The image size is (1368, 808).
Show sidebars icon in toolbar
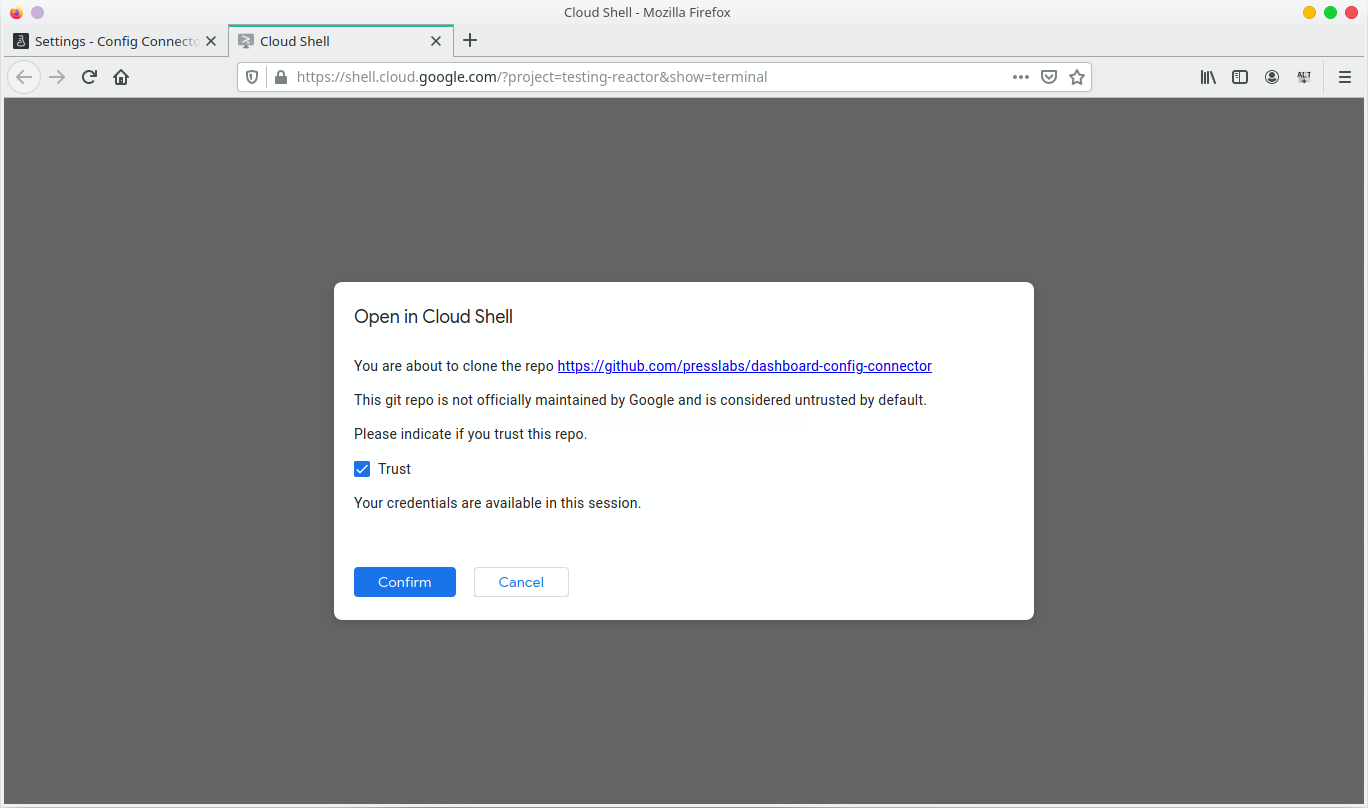tap(1240, 77)
